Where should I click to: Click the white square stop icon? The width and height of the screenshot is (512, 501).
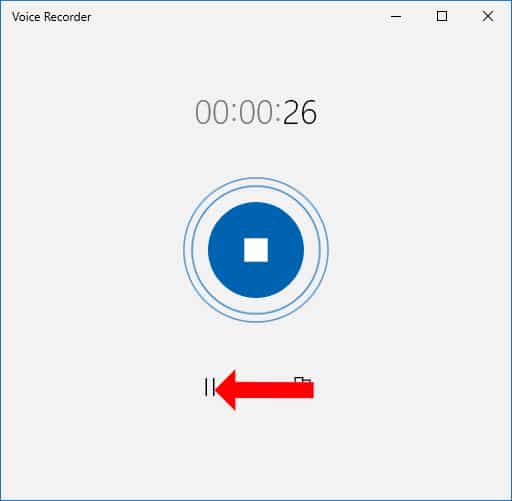click(x=256, y=250)
